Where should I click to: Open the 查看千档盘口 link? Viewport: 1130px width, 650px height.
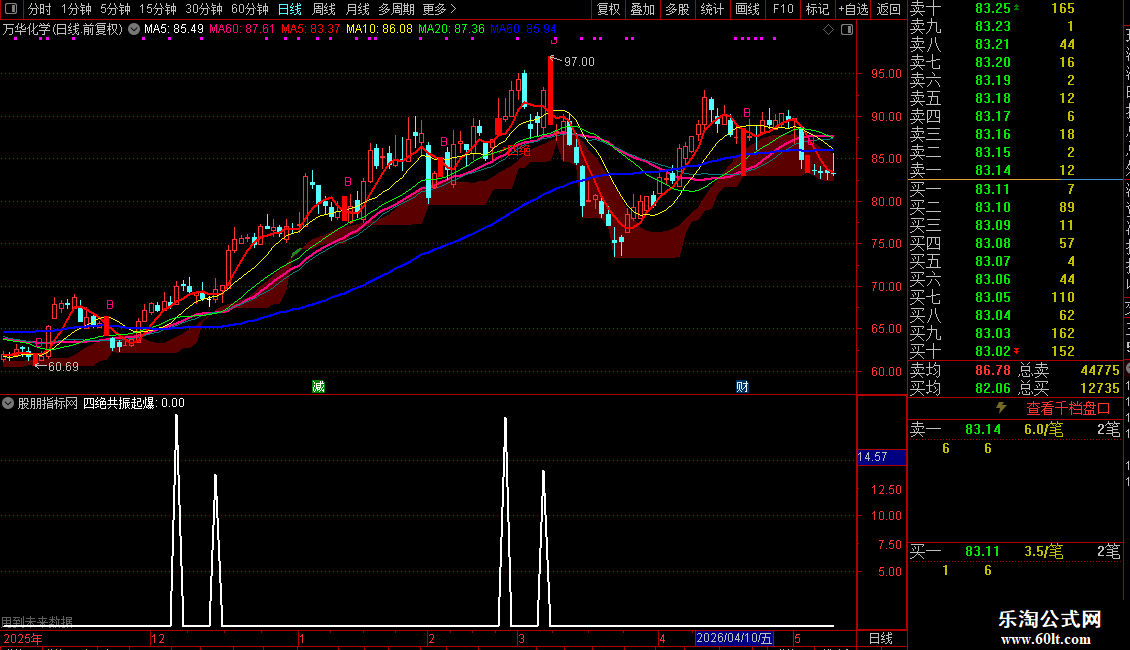(1068, 409)
